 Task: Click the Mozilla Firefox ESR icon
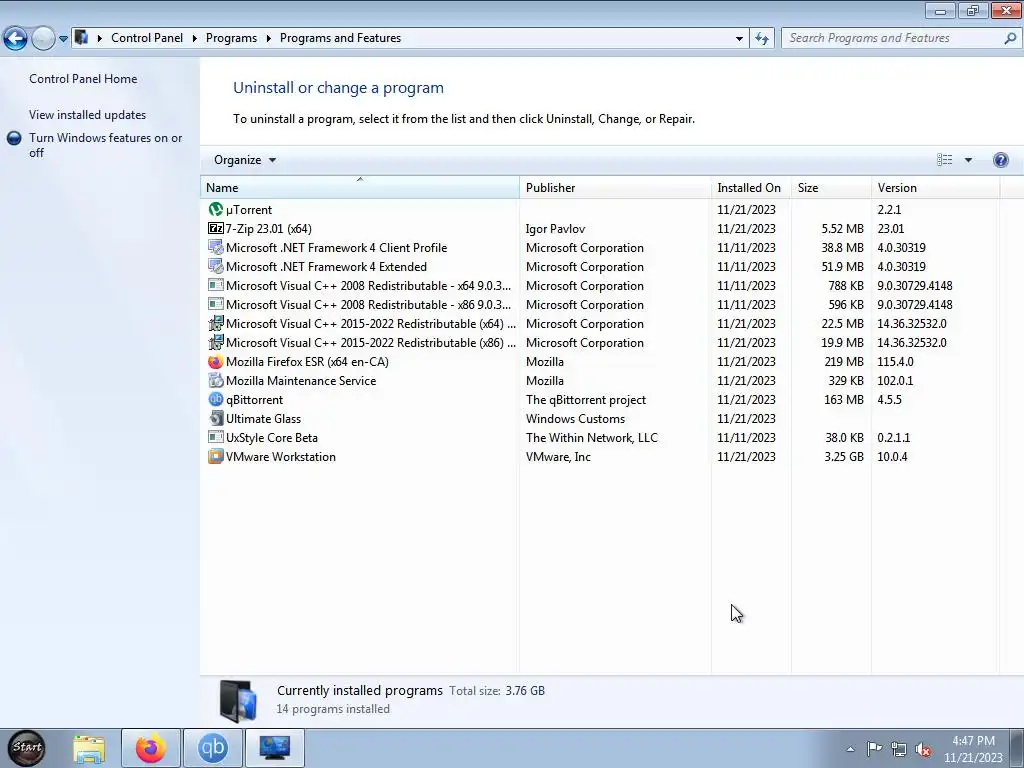tap(216, 361)
